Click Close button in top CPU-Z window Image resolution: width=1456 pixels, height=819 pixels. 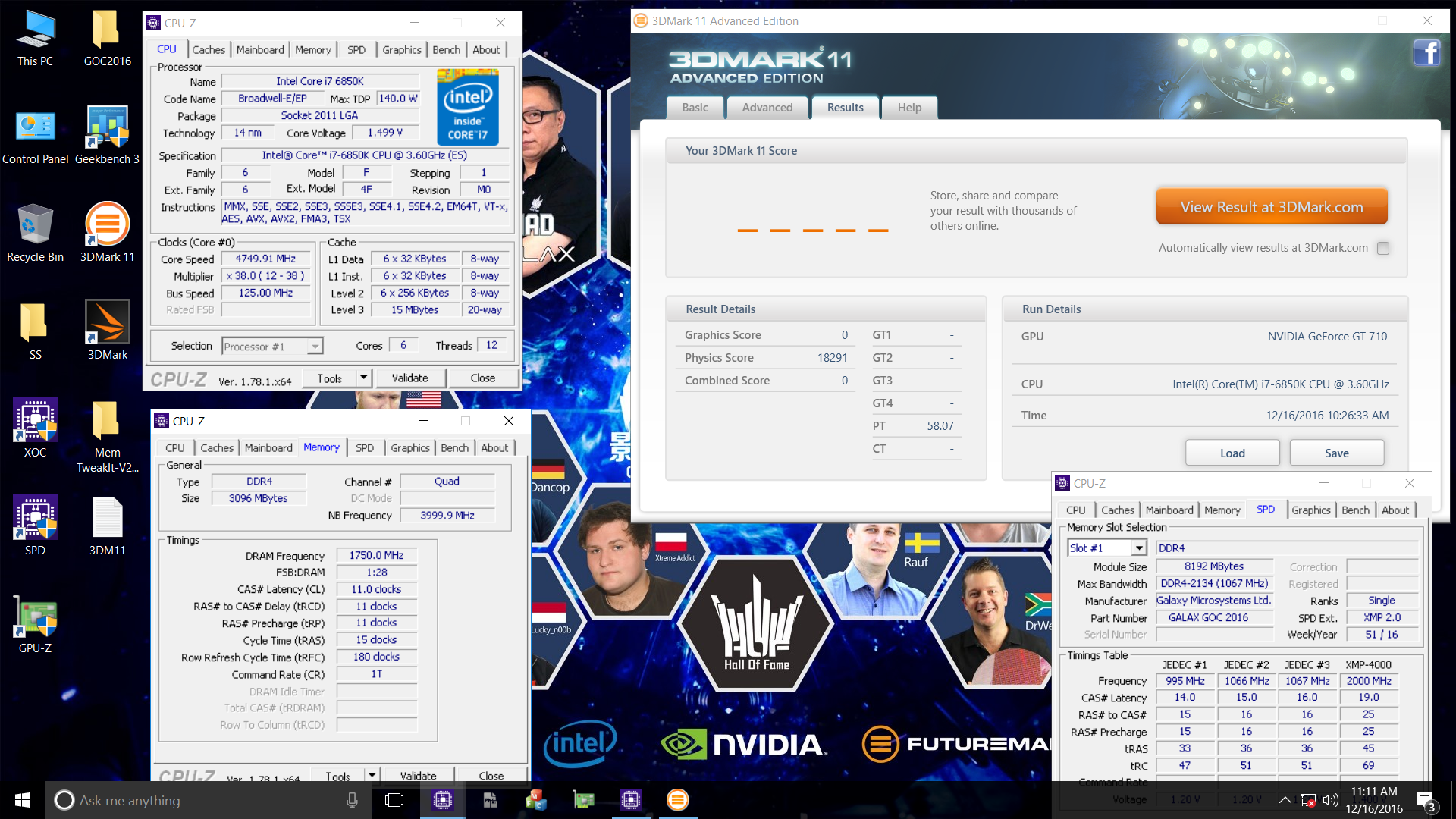(483, 378)
